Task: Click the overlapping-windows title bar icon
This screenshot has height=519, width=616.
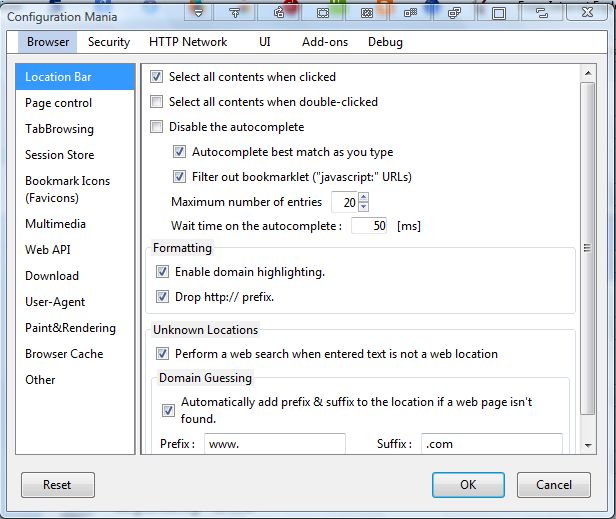Action: pyautogui.click(x=455, y=13)
